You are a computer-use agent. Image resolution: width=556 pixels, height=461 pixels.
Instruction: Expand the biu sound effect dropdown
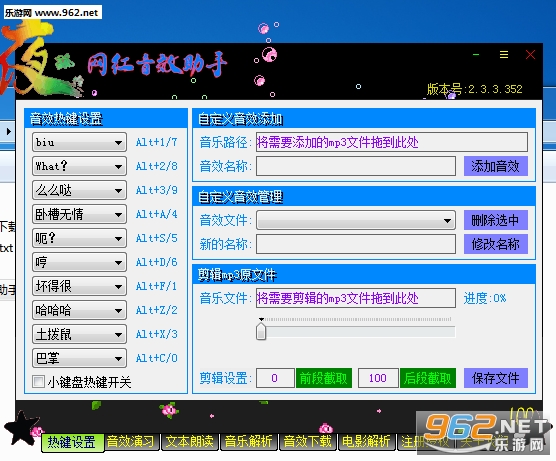point(79,143)
